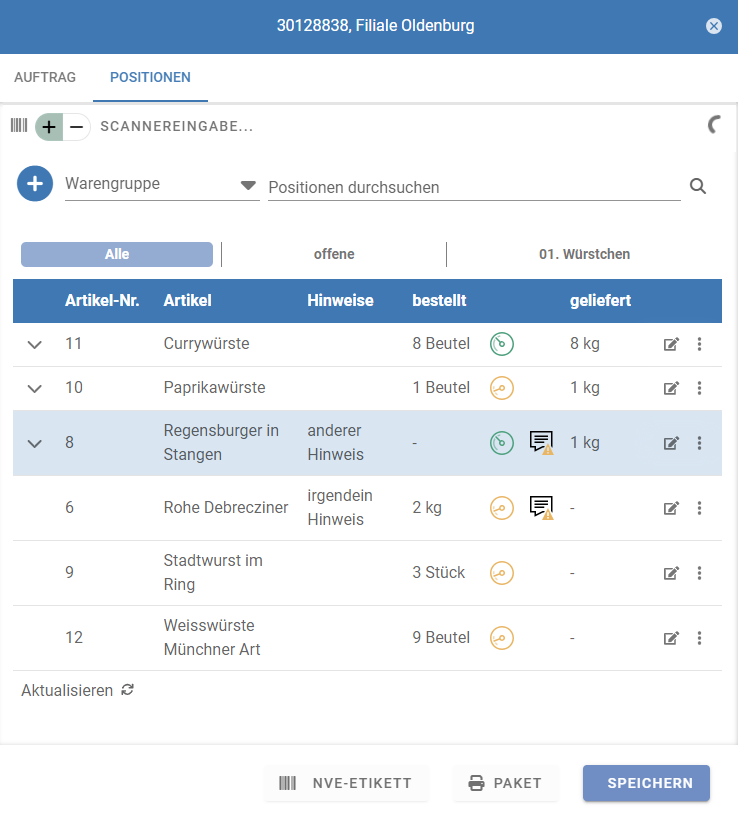Edit the Currywürste position
Viewport: 738px width, 820px height.
(x=671, y=344)
